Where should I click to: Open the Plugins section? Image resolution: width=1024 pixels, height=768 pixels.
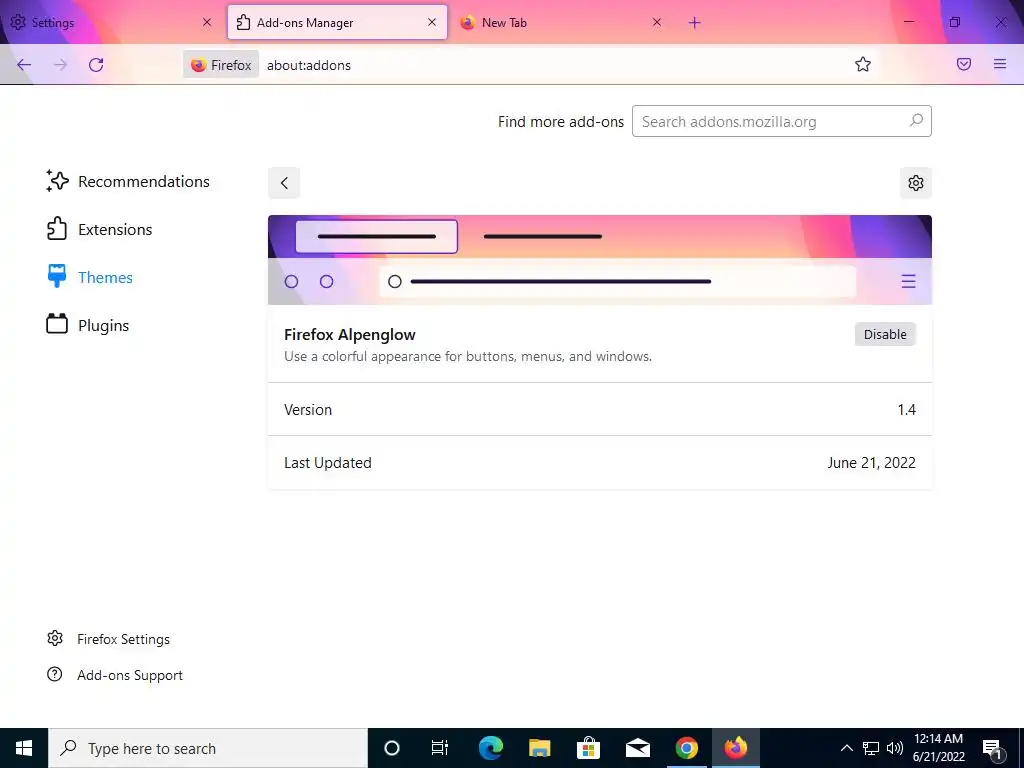(88, 325)
